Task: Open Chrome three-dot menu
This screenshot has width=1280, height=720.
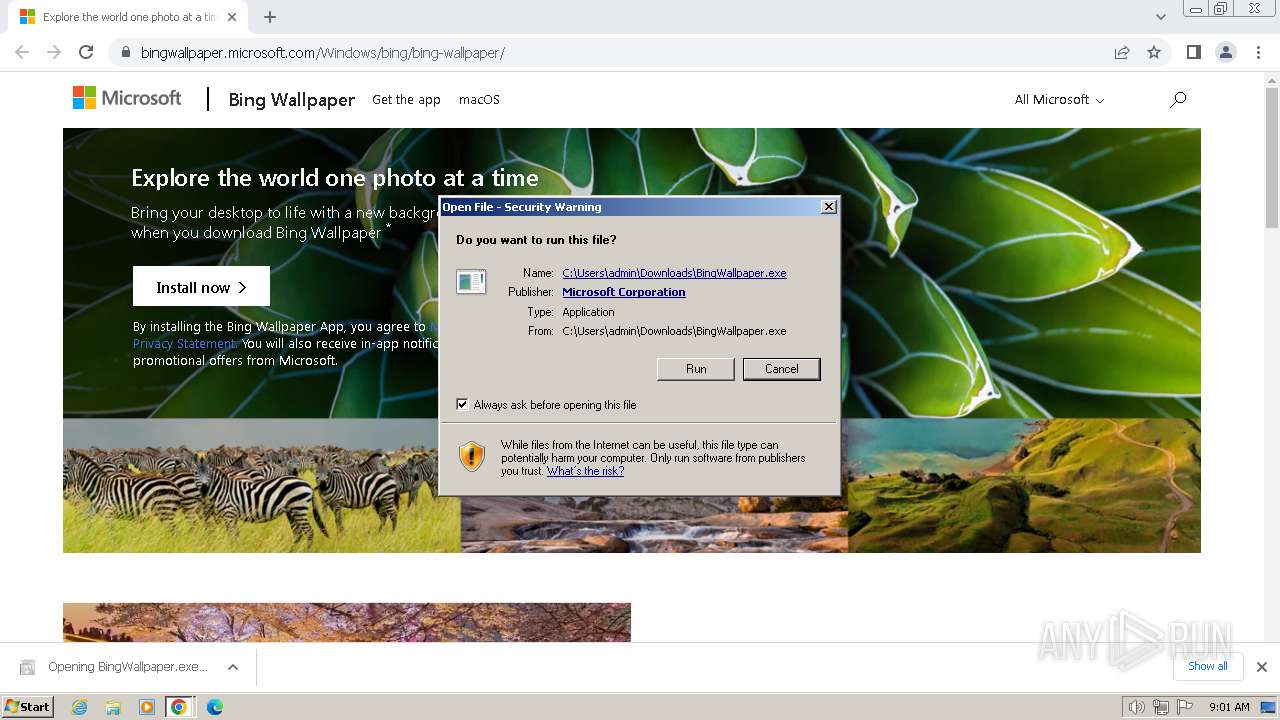Action: (1259, 52)
